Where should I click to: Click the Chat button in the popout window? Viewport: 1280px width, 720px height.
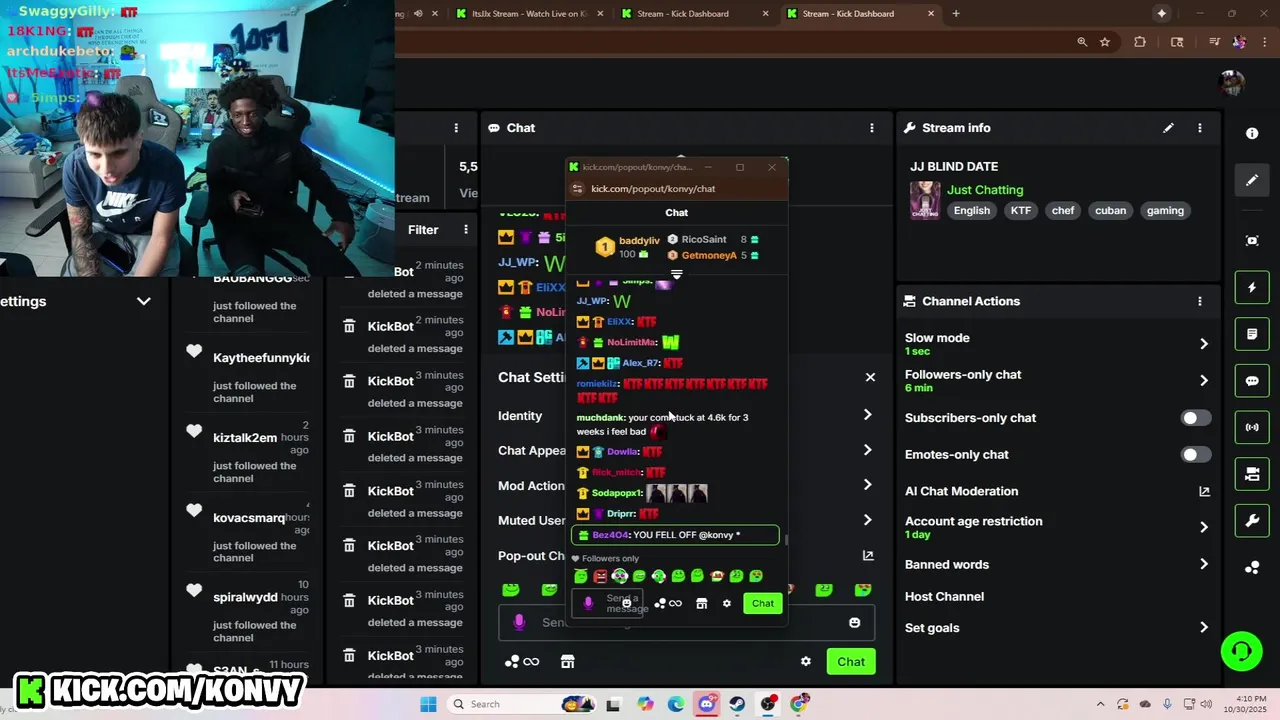(763, 603)
